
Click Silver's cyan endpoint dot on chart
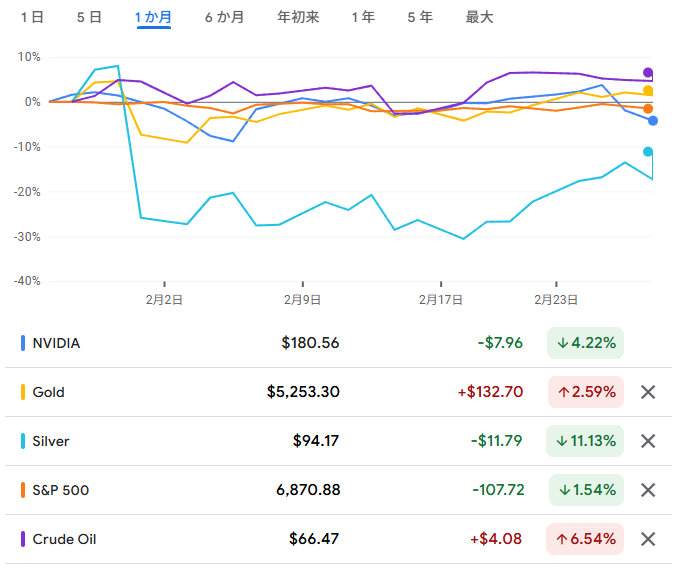pos(648,152)
